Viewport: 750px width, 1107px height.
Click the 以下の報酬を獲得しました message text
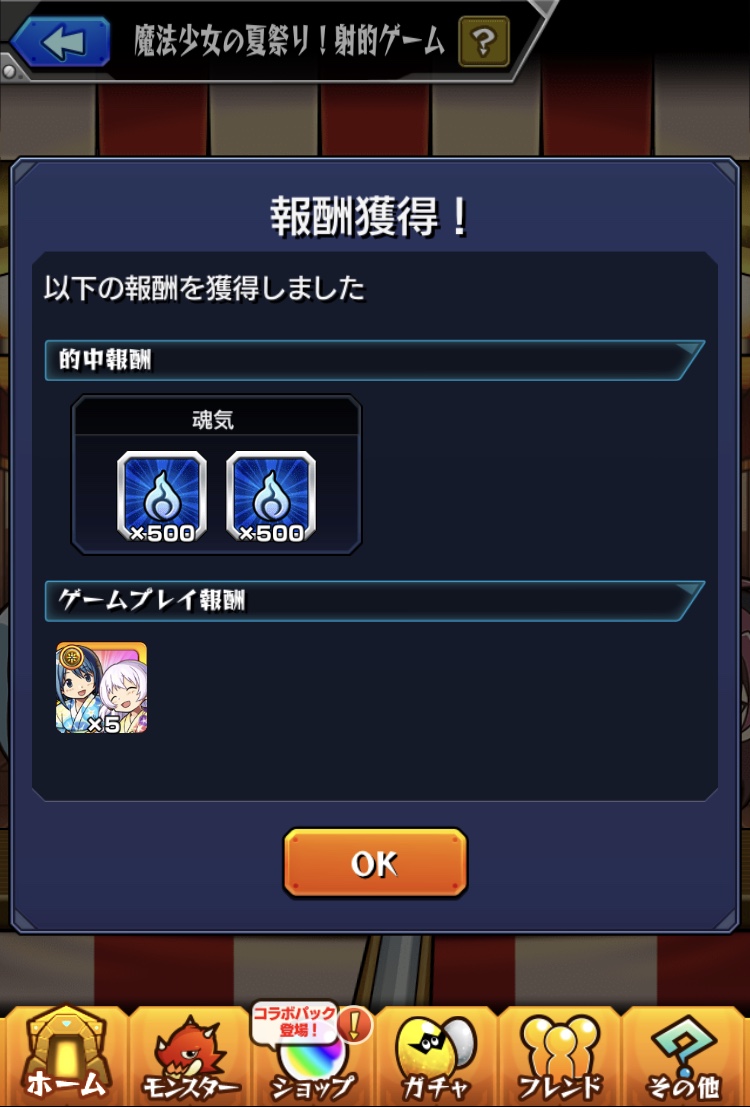point(204,288)
